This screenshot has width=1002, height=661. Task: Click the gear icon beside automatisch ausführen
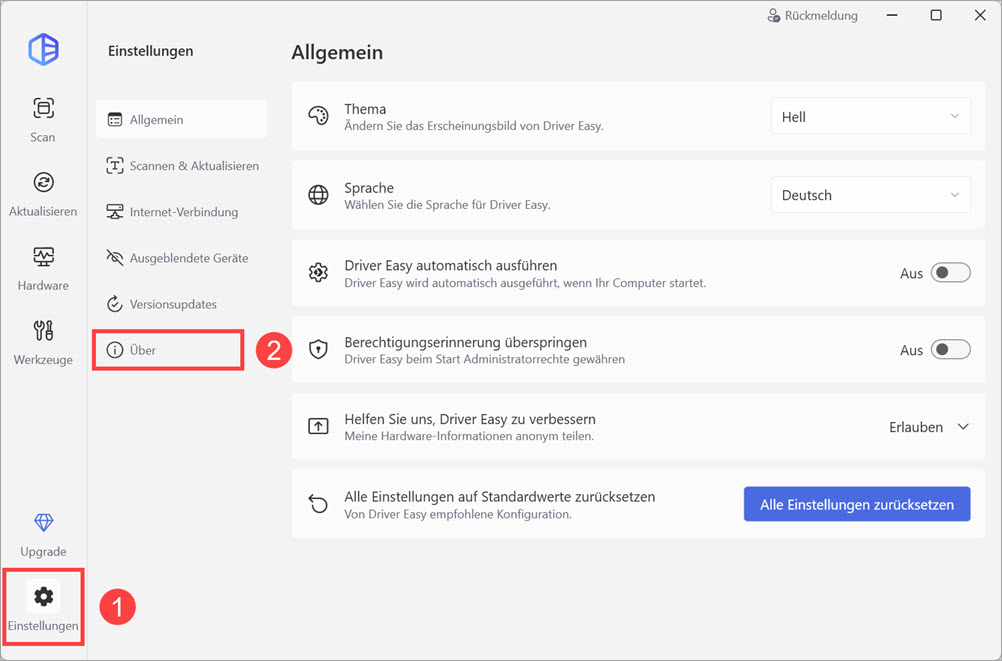point(318,273)
